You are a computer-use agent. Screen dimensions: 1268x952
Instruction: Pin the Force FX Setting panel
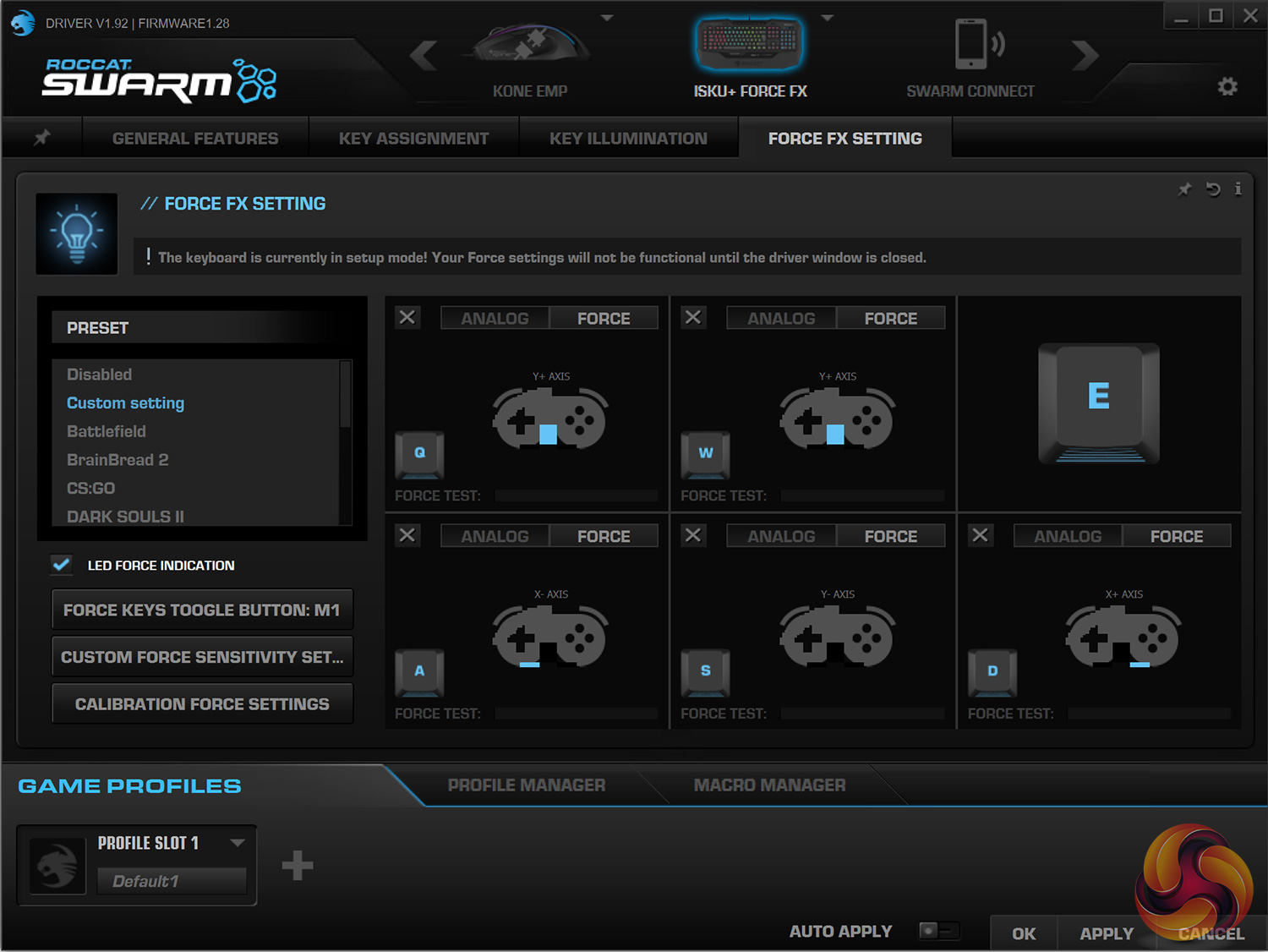[x=1184, y=189]
